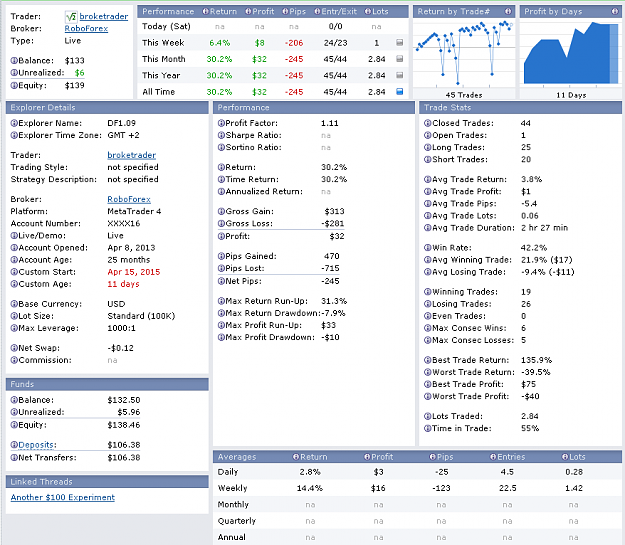The image size is (625, 545).
Task: Click info icon beside Closed Trades
Action: pos(428,123)
